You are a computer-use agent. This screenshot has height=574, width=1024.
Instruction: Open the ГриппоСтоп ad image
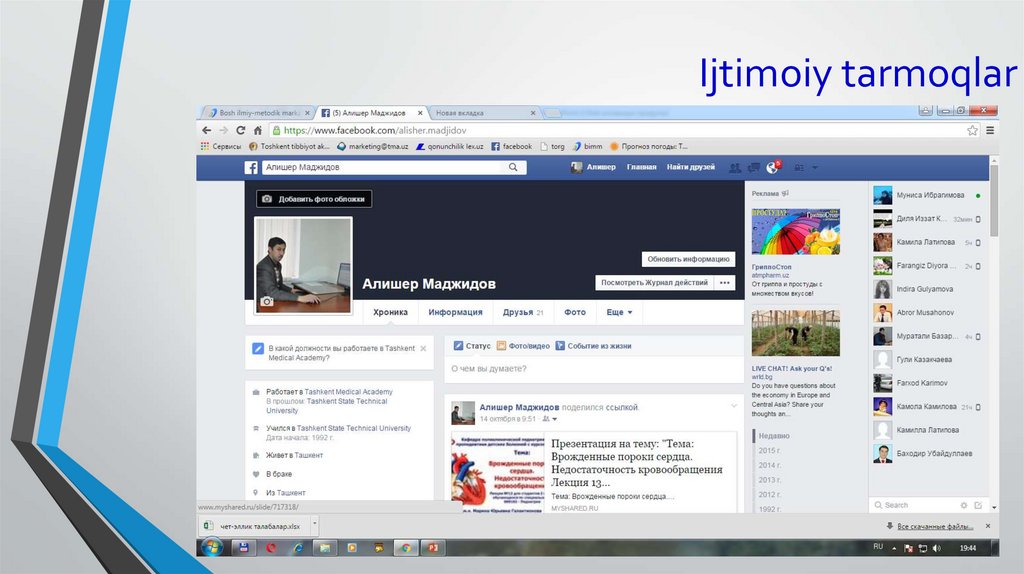[x=795, y=232]
